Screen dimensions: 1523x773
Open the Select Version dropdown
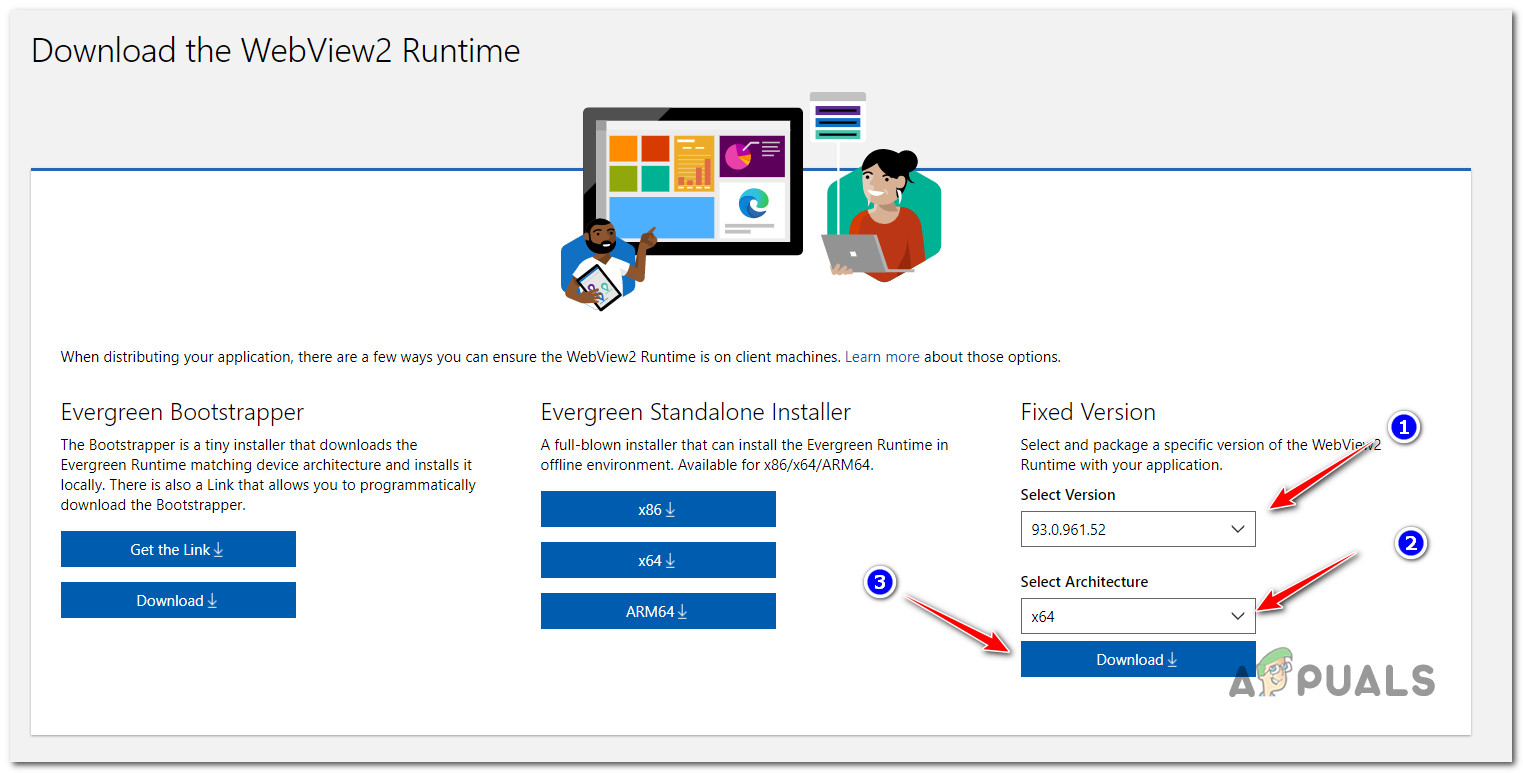pyautogui.click(x=1138, y=529)
